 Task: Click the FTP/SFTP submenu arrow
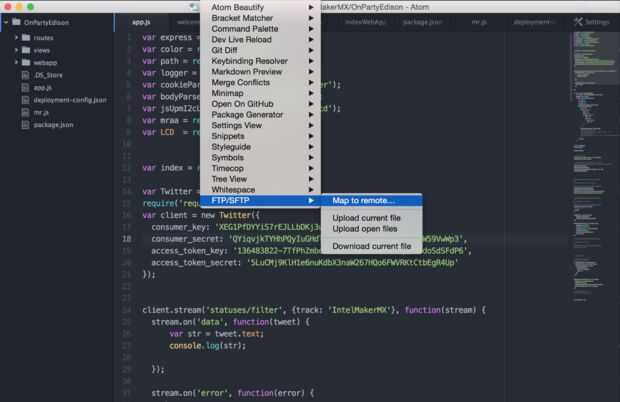pyautogui.click(x=311, y=200)
